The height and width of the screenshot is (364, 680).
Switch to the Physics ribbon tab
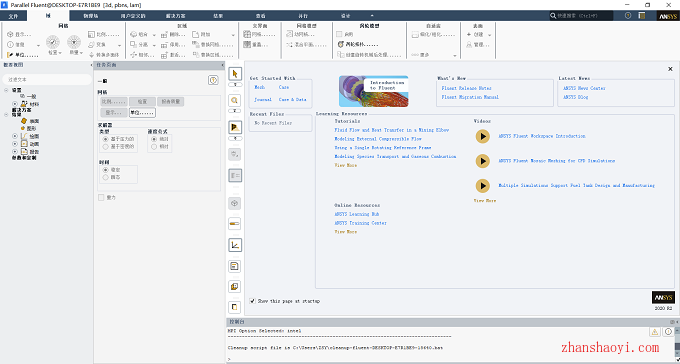(x=91, y=16)
